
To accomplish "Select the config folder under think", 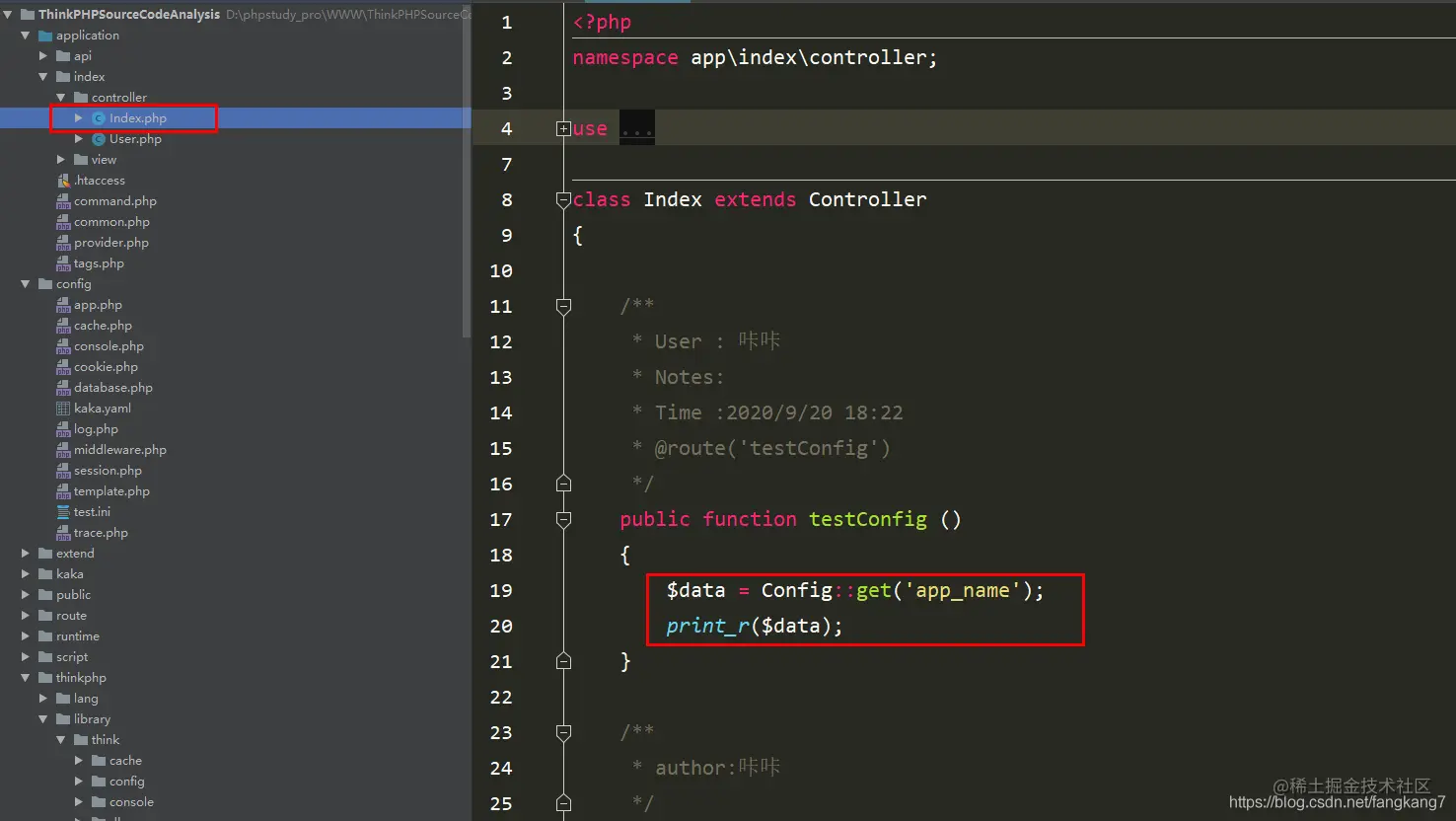I will [126, 781].
